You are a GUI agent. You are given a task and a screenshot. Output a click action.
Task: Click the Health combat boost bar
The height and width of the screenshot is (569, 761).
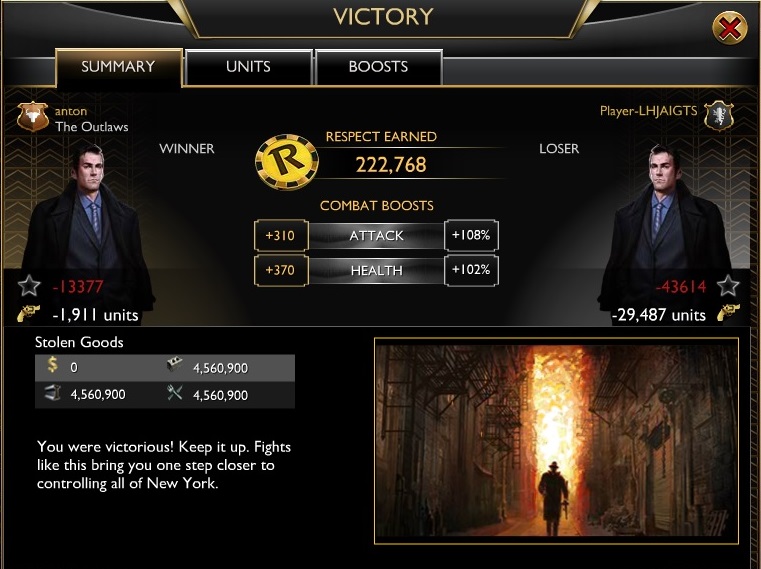[x=377, y=270]
